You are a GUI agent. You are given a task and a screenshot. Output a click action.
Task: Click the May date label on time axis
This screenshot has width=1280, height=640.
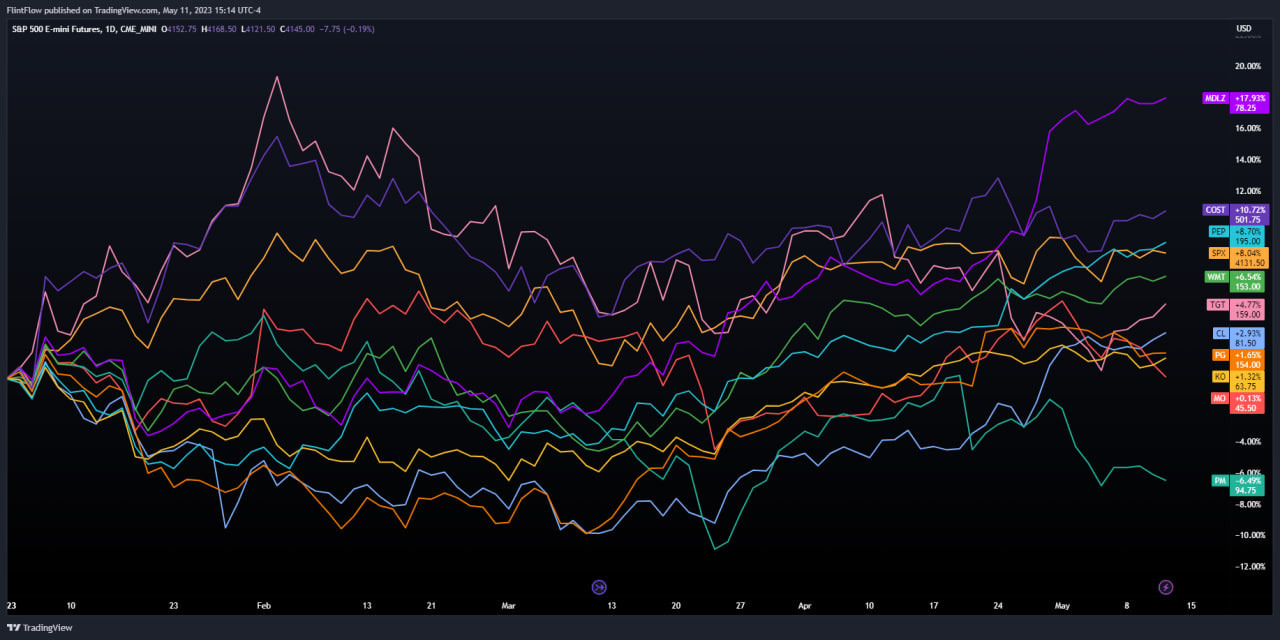coord(1062,606)
